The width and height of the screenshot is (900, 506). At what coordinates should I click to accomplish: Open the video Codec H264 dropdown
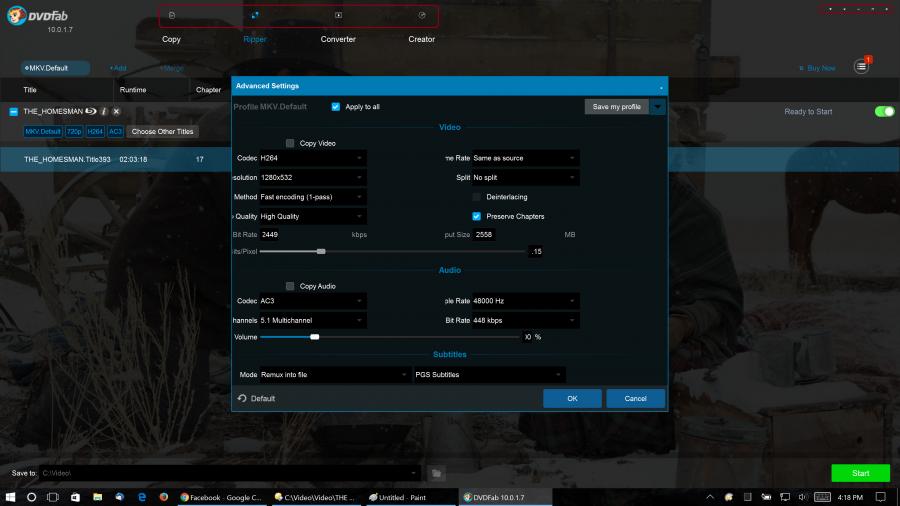(x=312, y=158)
